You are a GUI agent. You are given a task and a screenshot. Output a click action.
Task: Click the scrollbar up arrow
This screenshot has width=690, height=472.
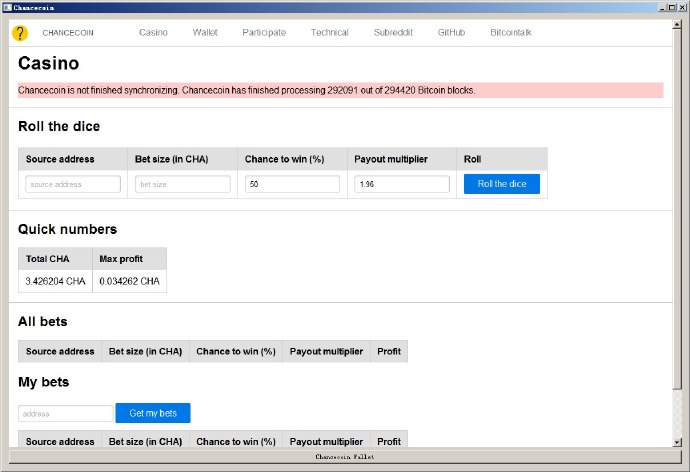(677, 25)
